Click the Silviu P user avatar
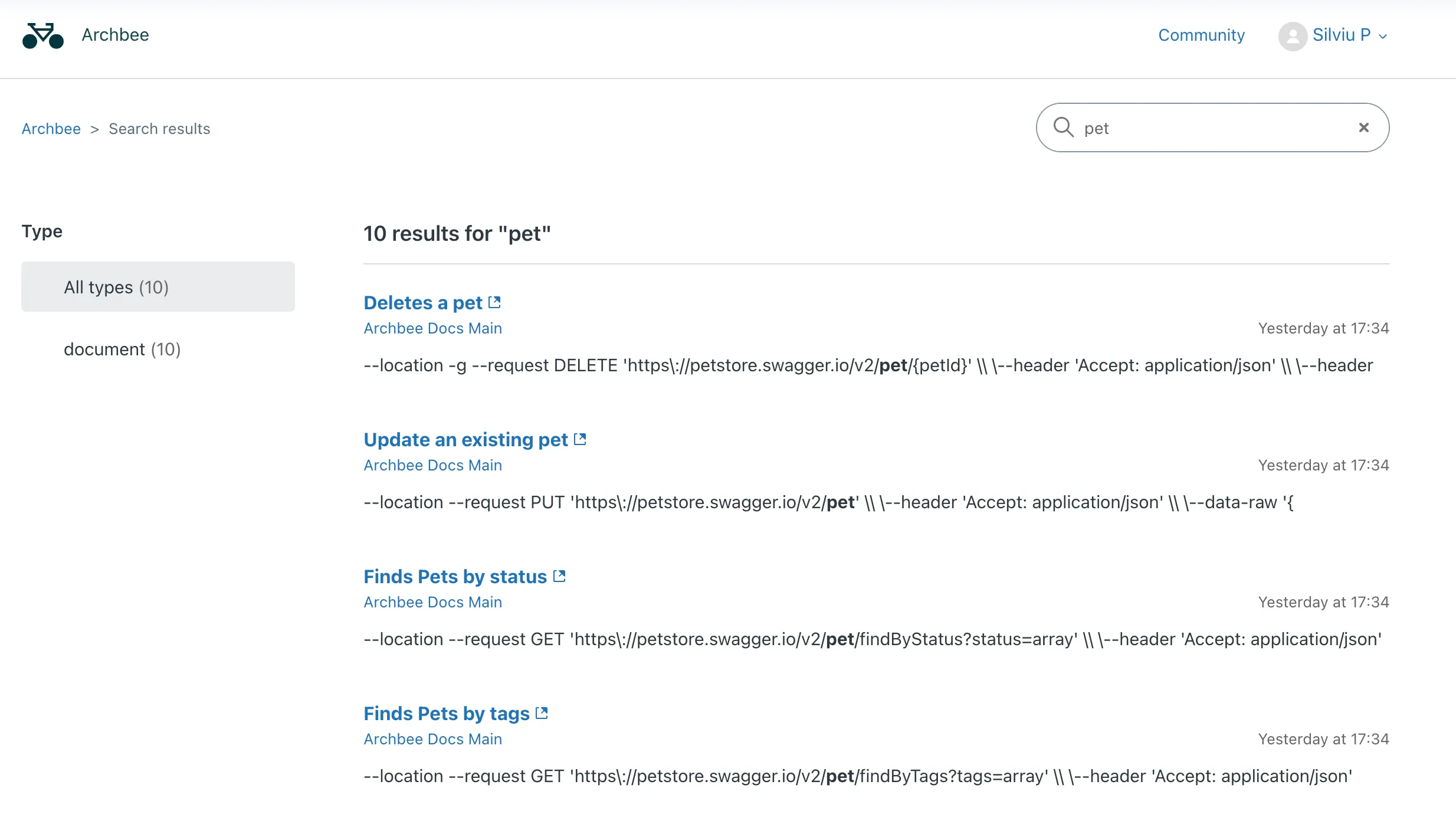This screenshot has height=837, width=1456. pos(1293,36)
